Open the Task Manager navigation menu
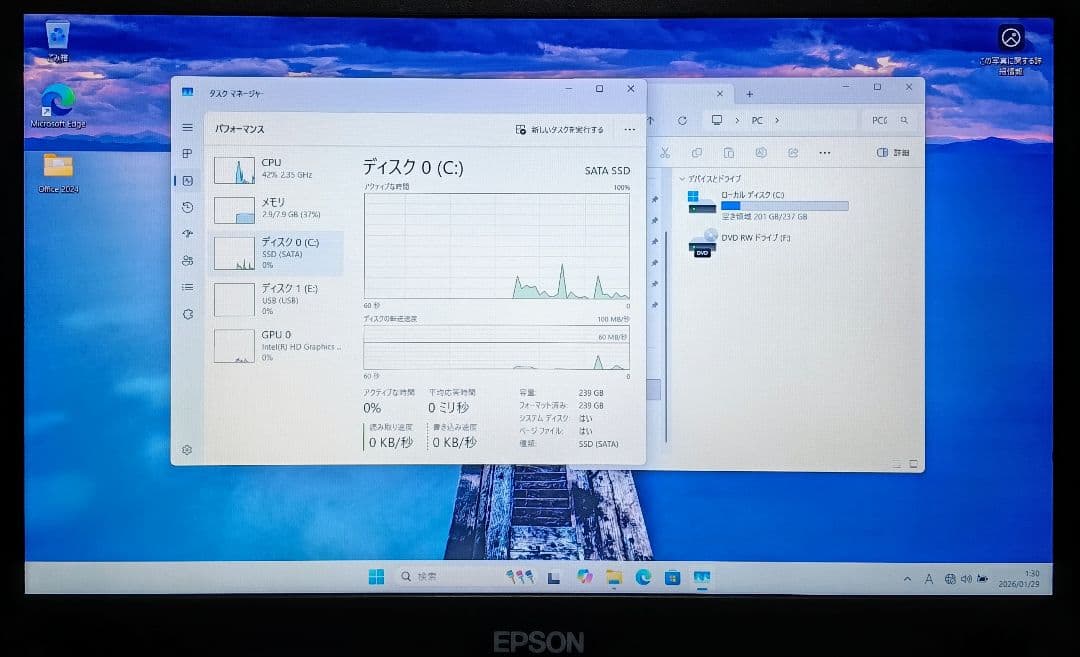The width and height of the screenshot is (1080, 657). tap(186, 127)
